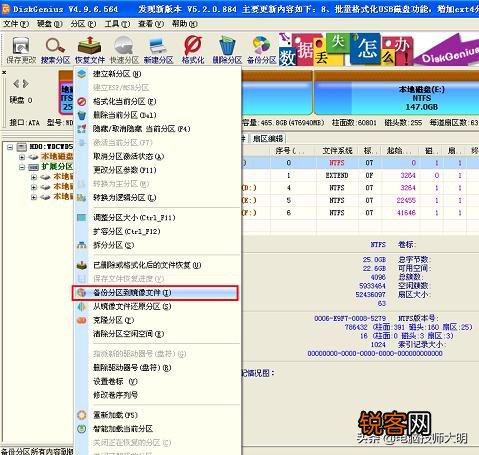Select 修改卷序列号 menu entry
The height and width of the screenshot is (455, 479).
[x=157, y=395]
